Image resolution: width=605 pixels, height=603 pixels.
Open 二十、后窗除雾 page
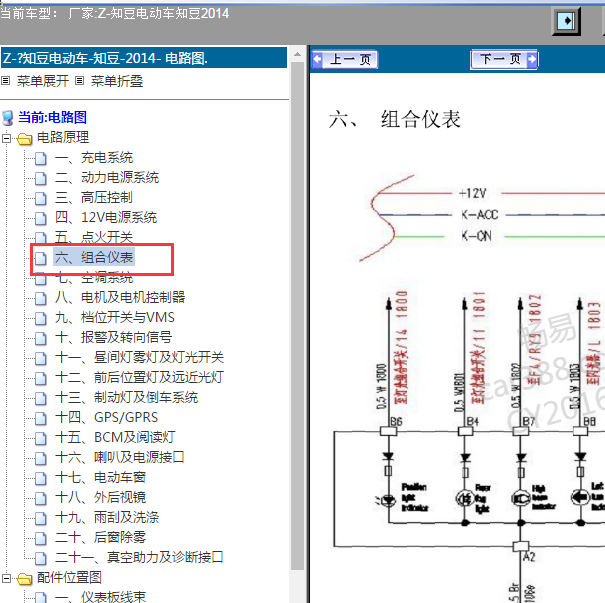pyautogui.click(x=100, y=538)
